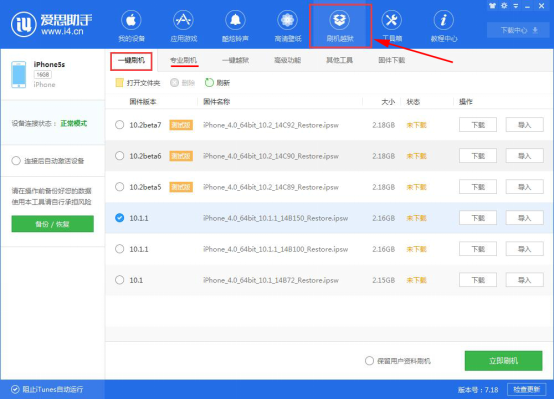554x399 pixels.
Task: Open 酷炫铃声 (Ringtones) bell icon
Action: [235, 20]
